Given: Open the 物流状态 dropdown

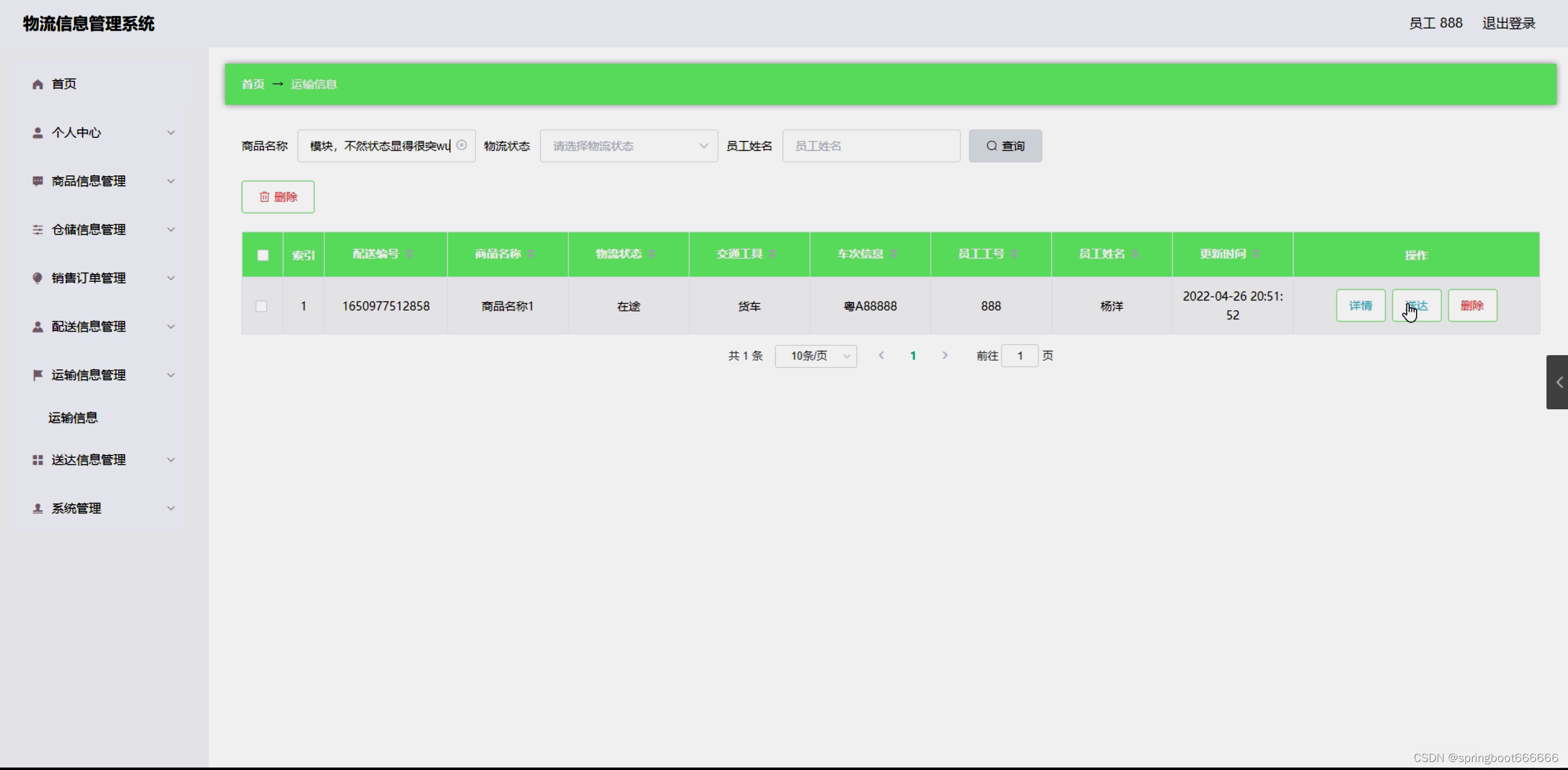Looking at the screenshot, I should point(628,146).
